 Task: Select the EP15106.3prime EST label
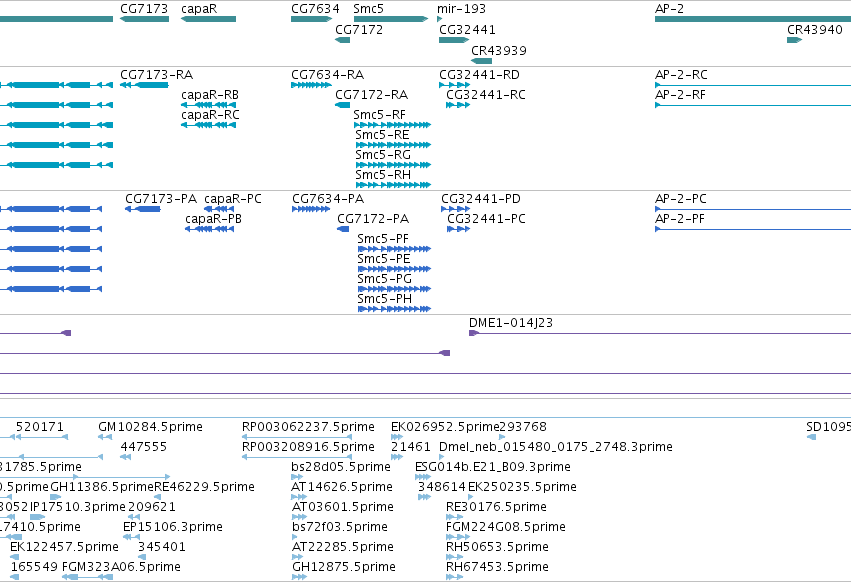pyautogui.click(x=173, y=527)
